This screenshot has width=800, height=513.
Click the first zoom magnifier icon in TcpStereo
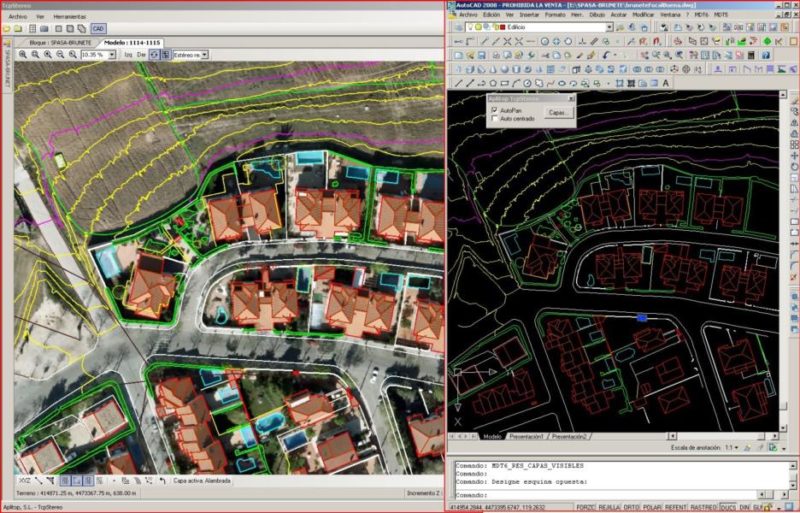coord(23,55)
